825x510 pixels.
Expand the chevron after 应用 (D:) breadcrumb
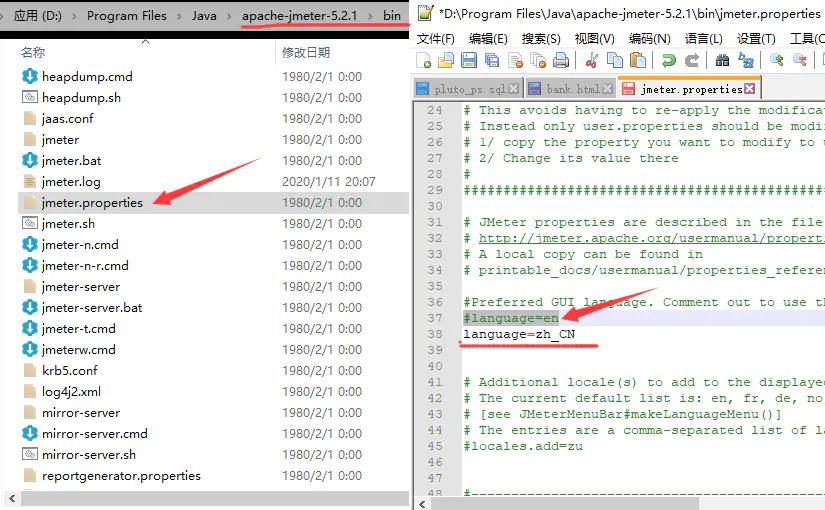(x=74, y=16)
